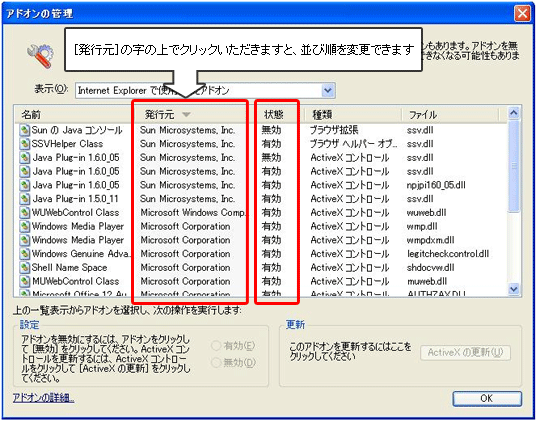Image resolution: width=537 pixels, height=422 pixels.
Task: Click the list scrollbar down arrow
Action: tap(514, 289)
